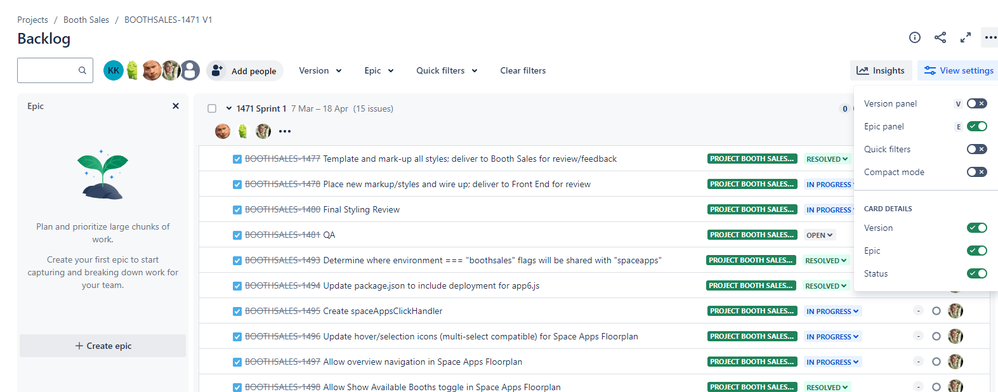This screenshot has width=998, height=392.
Task: Open the Update package.json to include deployment issue
Action: coord(432,286)
